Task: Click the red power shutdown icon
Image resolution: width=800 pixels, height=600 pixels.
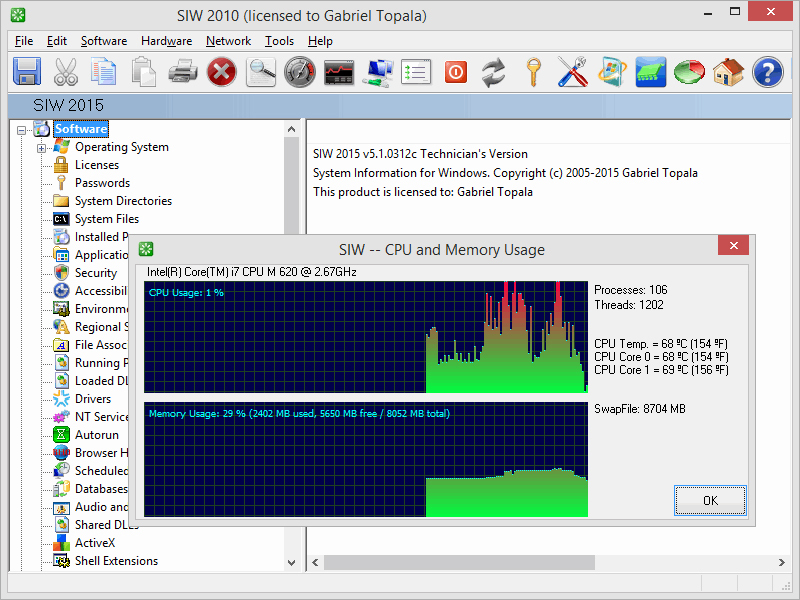Action: [x=456, y=72]
